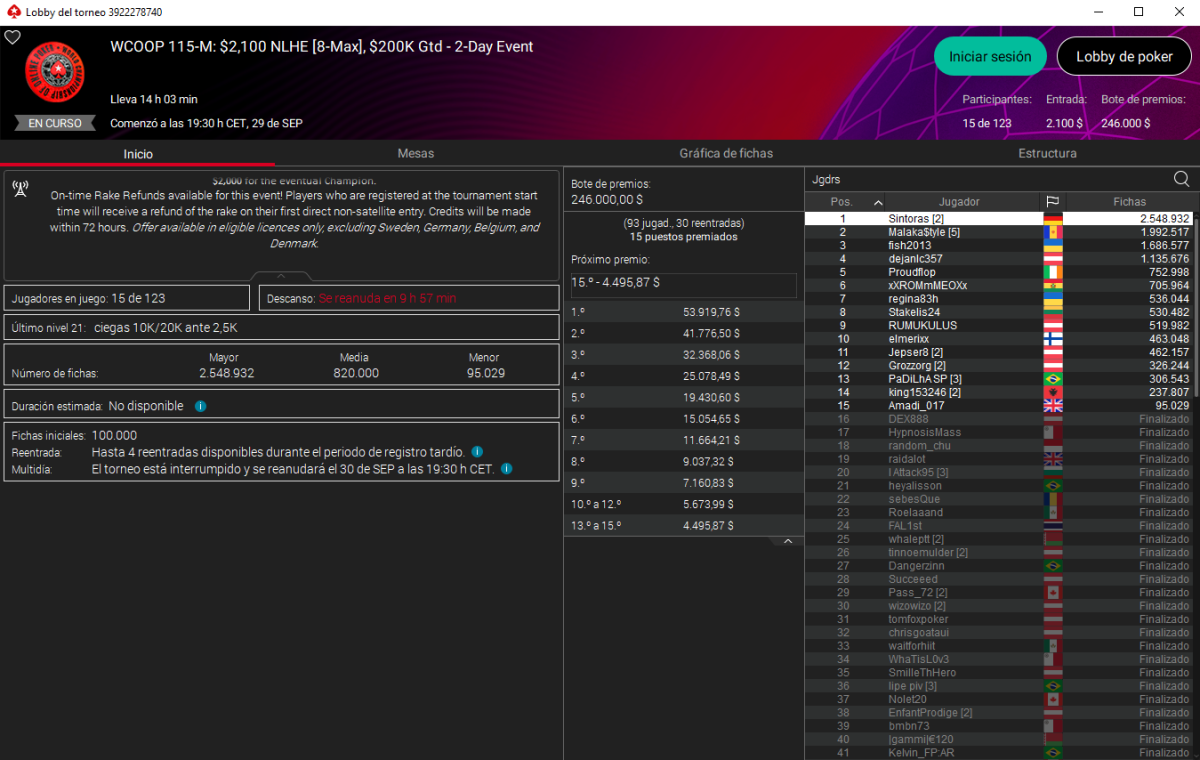1200x760 pixels.
Task: Sort by the Jugador column header
Action: click(x=959, y=201)
